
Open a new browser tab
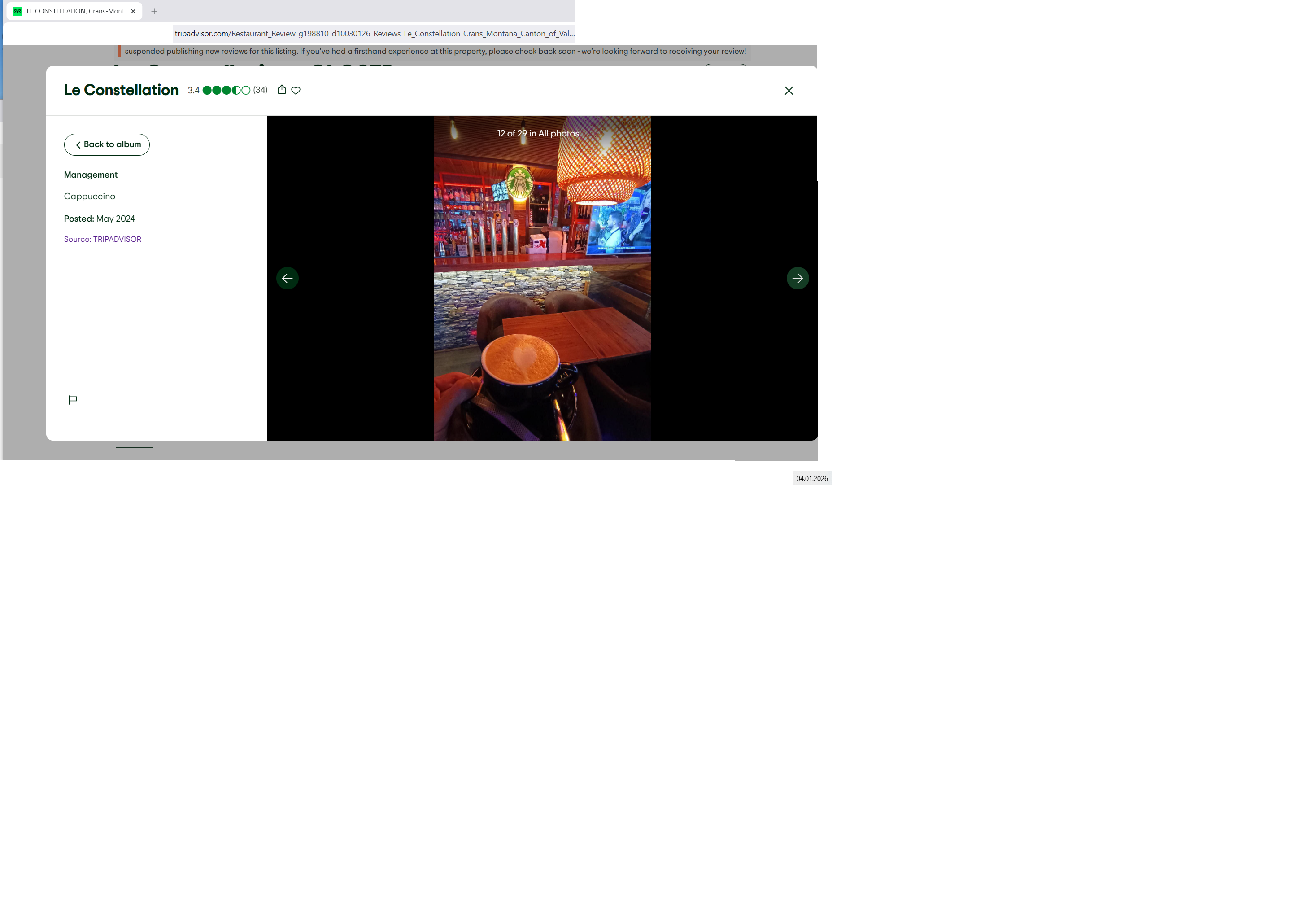(x=154, y=11)
